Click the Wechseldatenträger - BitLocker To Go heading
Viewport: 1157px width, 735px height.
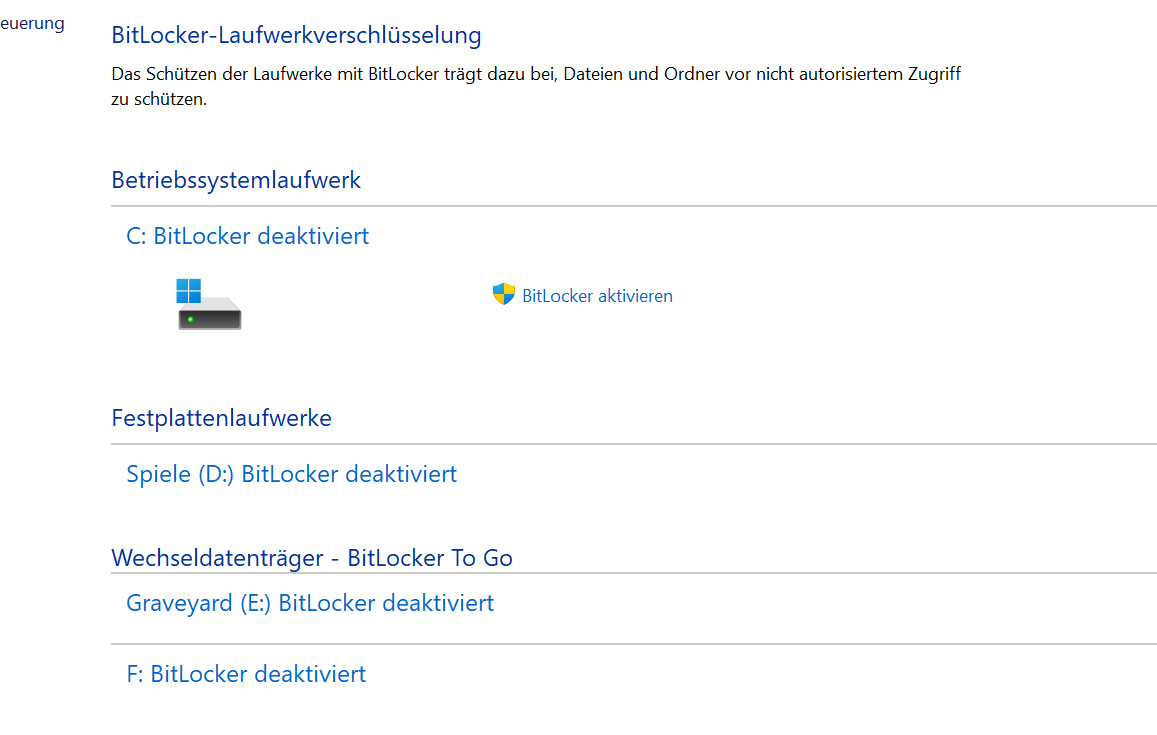point(312,558)
